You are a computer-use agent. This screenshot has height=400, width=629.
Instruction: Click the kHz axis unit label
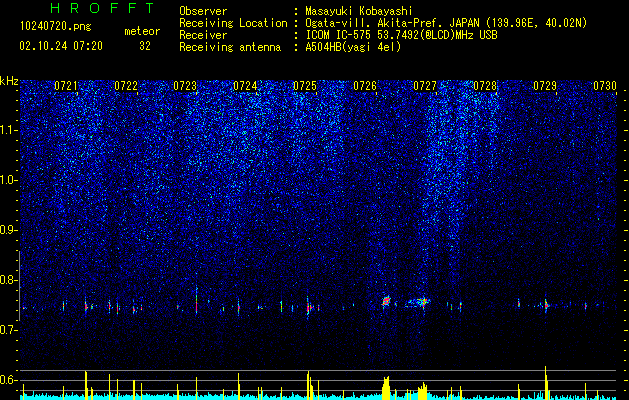pos(9,81)
